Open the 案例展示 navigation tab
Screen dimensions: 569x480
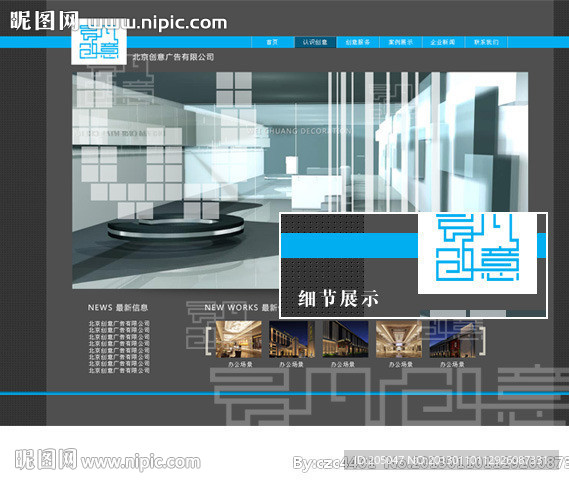401,42
